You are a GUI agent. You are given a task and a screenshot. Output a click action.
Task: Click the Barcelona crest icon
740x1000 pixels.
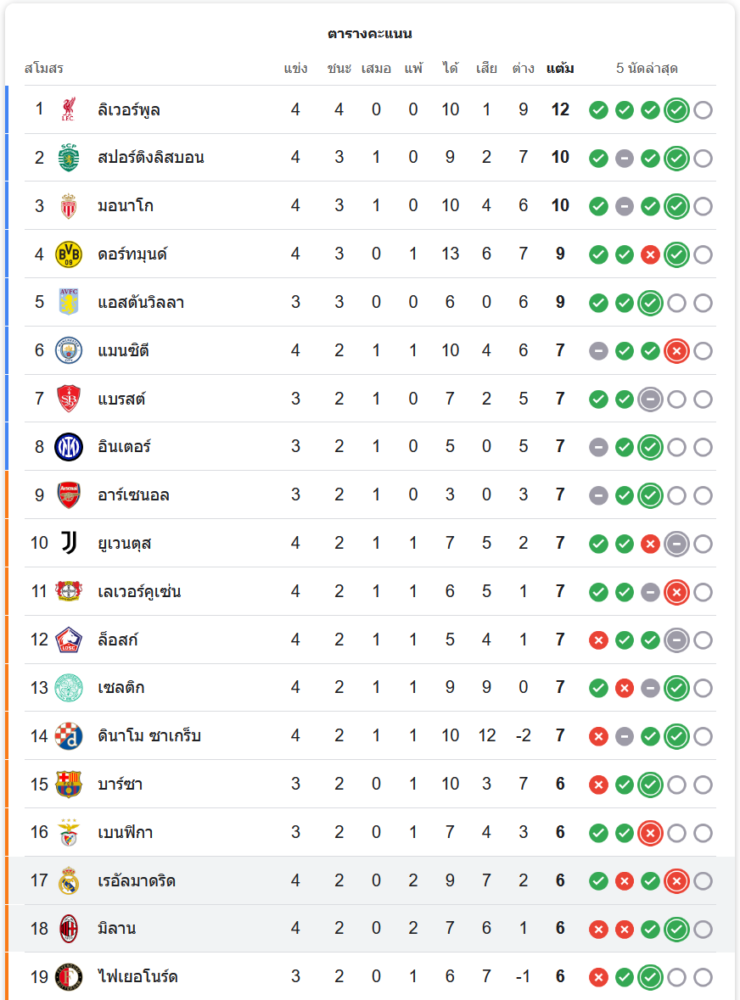[x=68, y=784]
